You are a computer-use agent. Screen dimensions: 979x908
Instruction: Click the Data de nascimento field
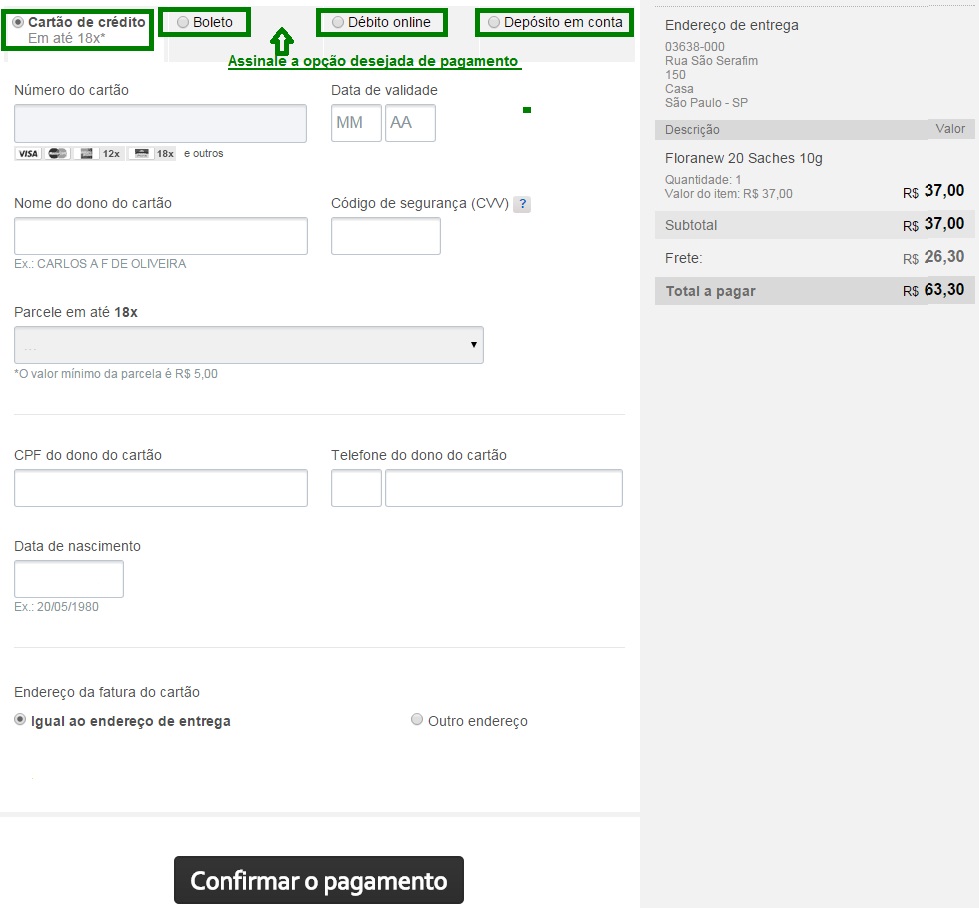pos(69,579)
